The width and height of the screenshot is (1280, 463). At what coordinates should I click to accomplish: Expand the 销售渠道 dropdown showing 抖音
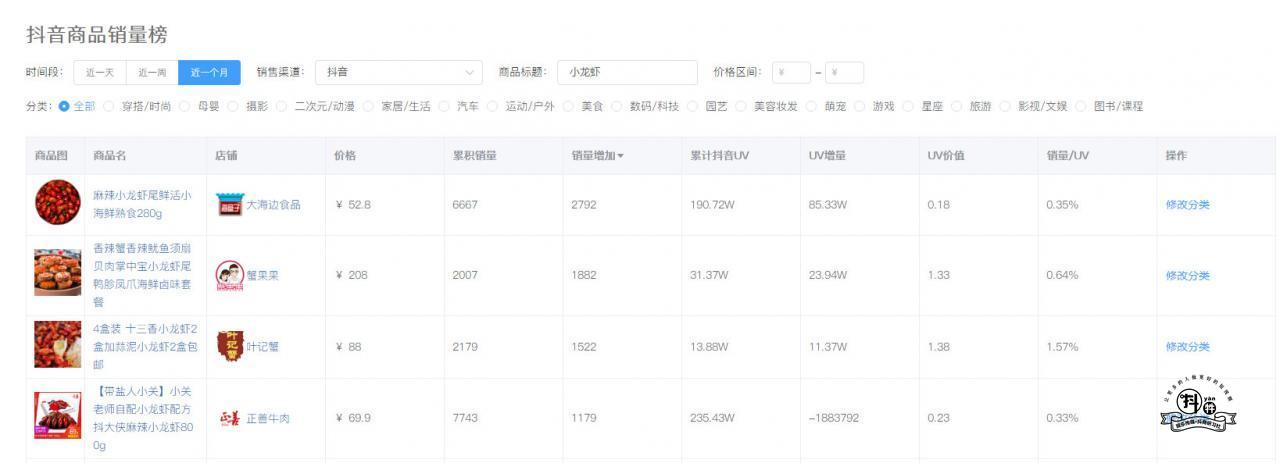click(x=399, y=73)
